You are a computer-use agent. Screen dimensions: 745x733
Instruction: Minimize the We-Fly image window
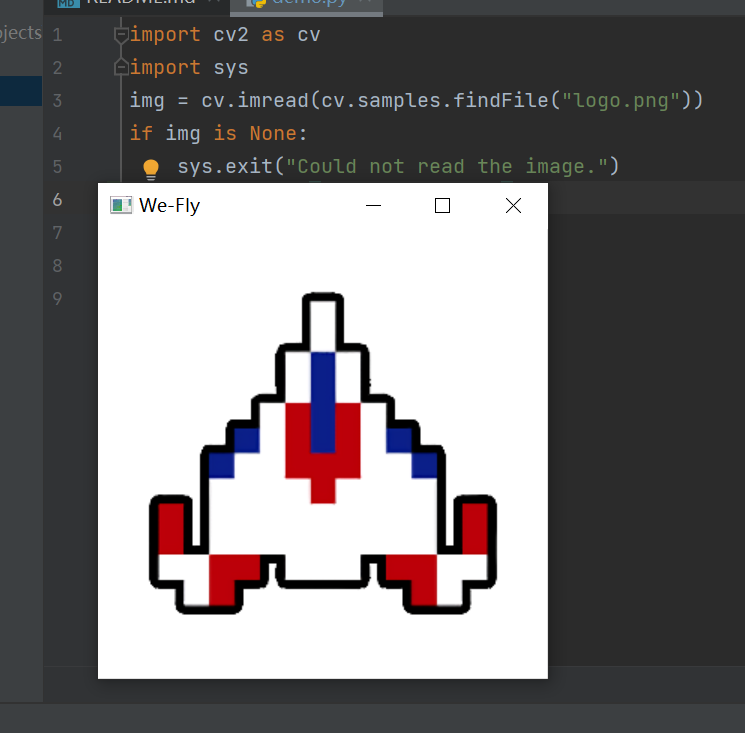374,206
